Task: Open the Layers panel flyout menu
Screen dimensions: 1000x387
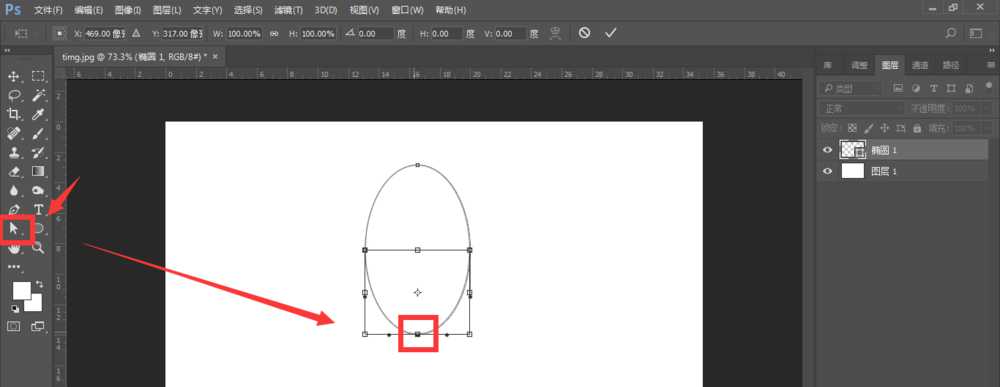Action: tap(990, 64)
